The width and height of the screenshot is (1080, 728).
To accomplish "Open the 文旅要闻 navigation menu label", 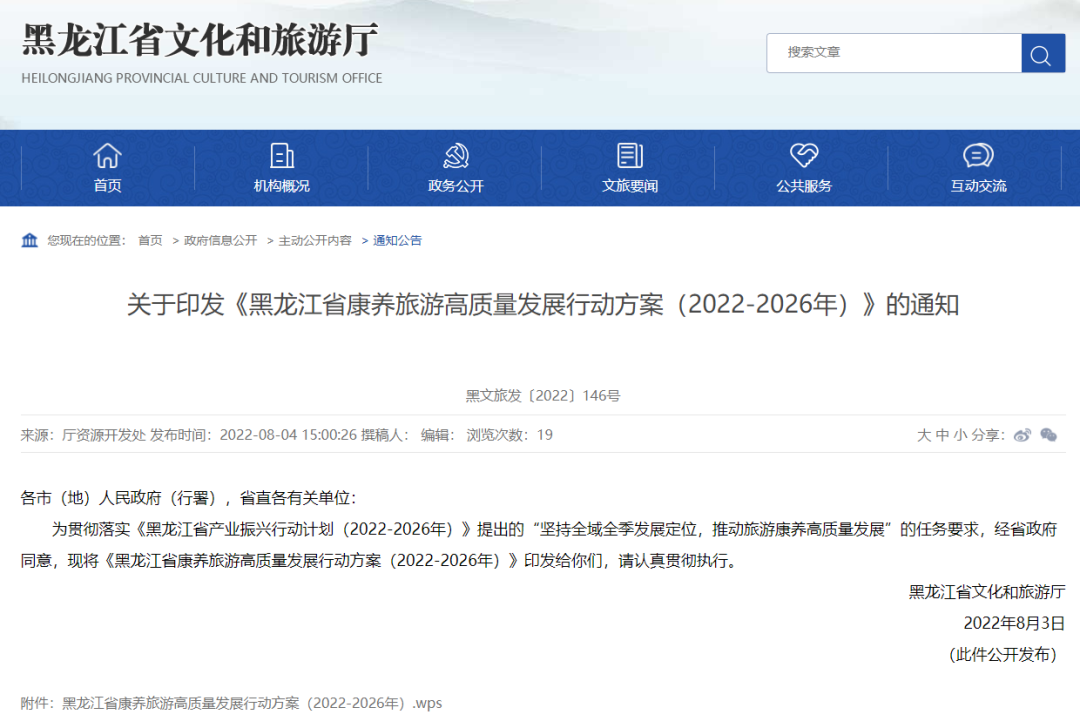I will pyautogui.click(x=630, y=186).
